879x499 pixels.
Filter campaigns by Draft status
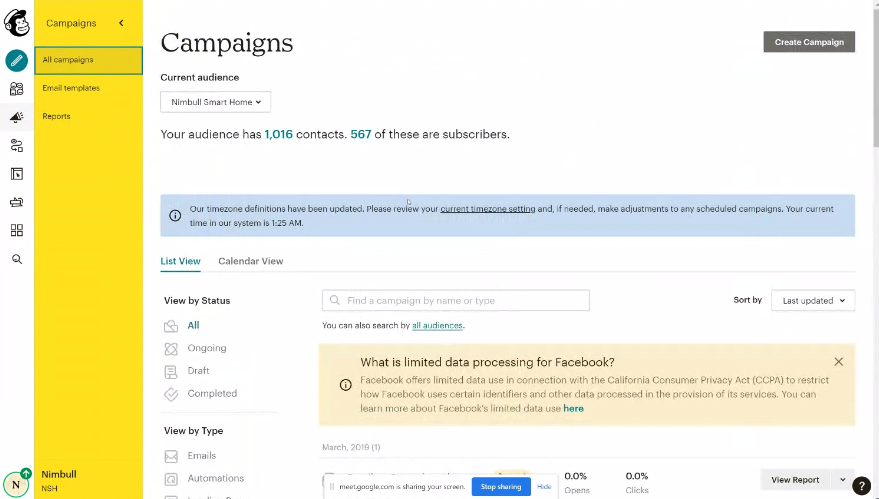pyautogui.click(x=198, y=371)
